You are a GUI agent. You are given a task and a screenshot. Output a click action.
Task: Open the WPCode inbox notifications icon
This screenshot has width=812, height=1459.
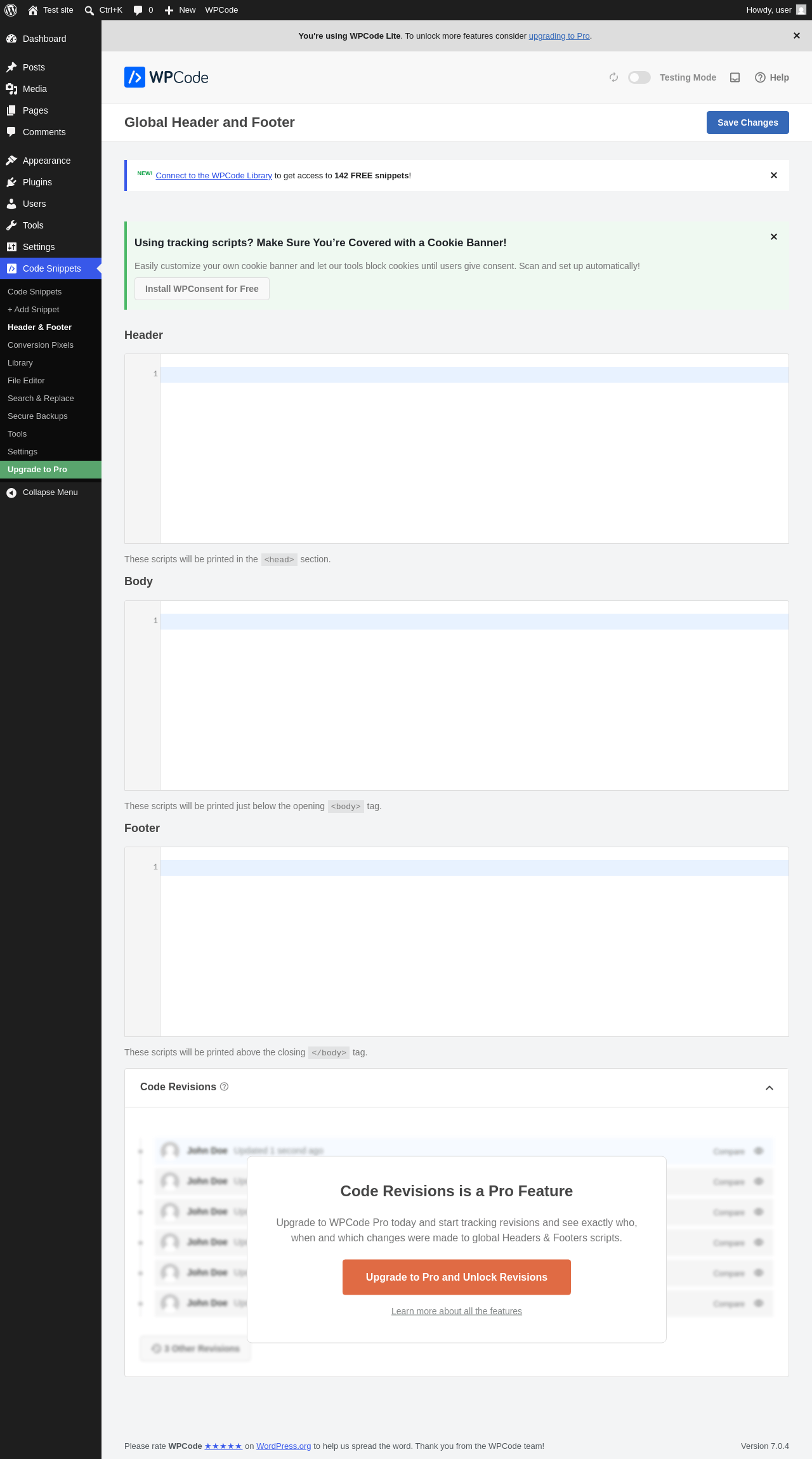coord(735,77)
